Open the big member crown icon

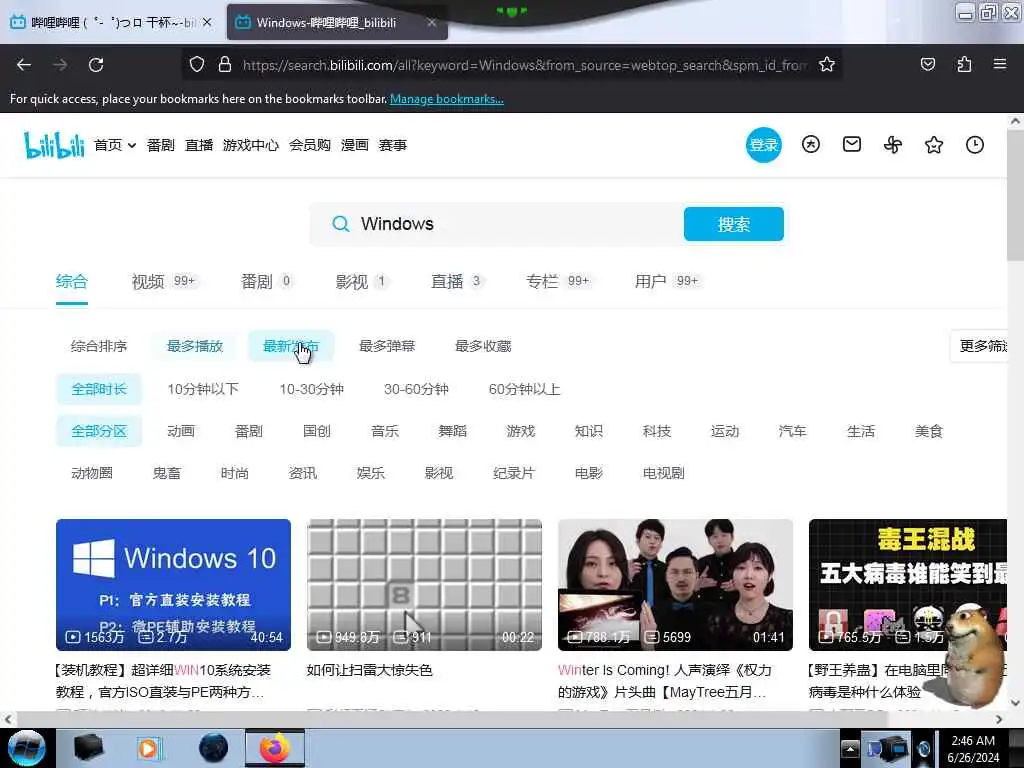[x=810, y=144]
